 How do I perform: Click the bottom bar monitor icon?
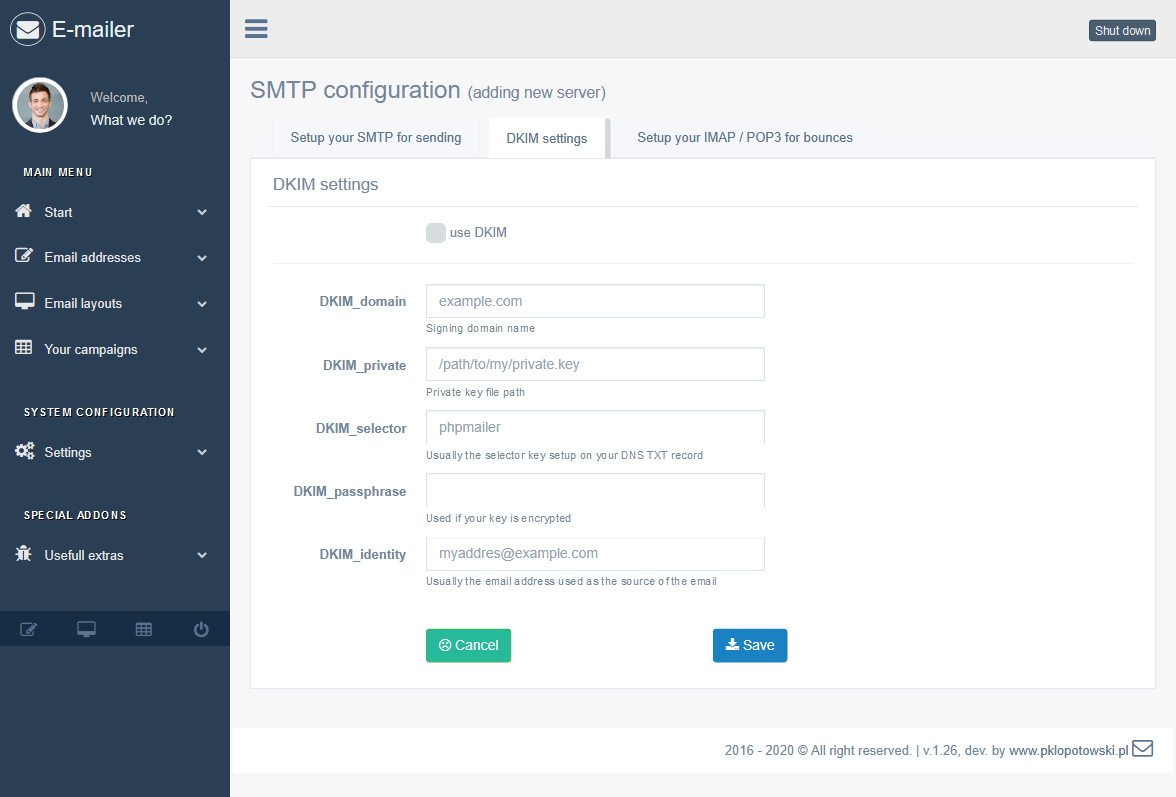(x=86, y=629)
